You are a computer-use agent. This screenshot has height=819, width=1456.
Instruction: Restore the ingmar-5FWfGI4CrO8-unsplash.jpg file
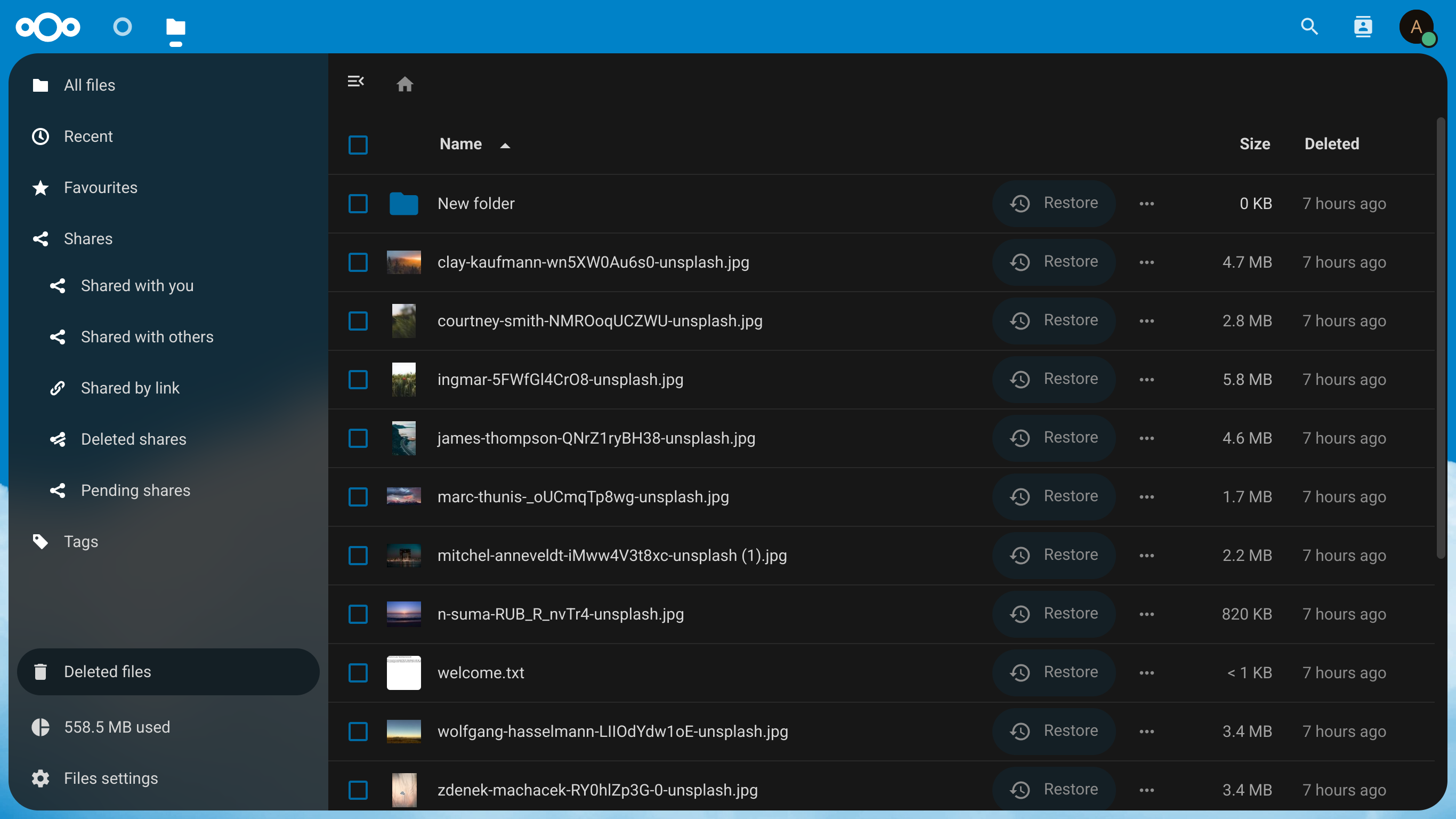coord(1054,379)
